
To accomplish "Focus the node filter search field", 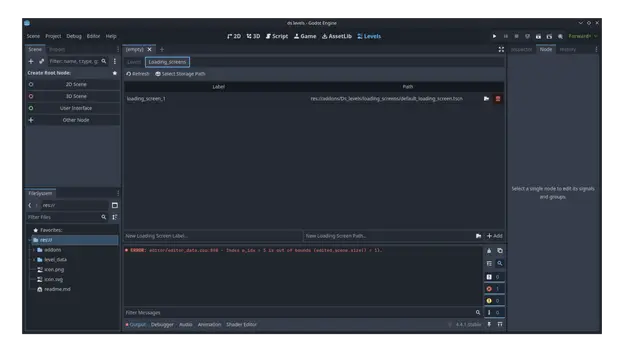I will (x=78, y=61).
